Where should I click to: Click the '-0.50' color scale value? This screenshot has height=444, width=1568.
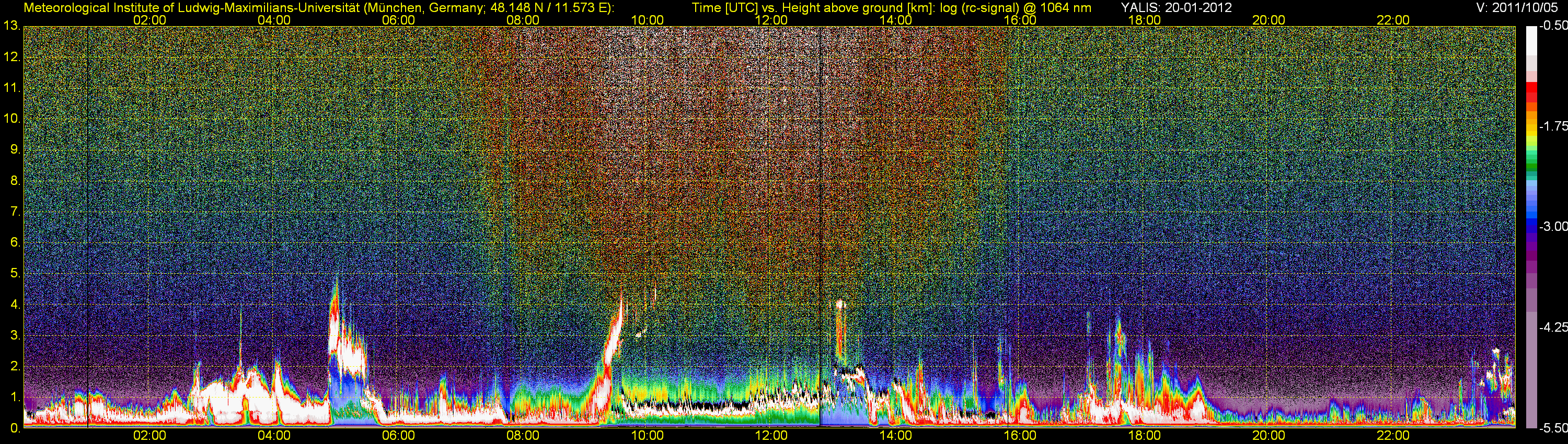tap(1553, 26)
